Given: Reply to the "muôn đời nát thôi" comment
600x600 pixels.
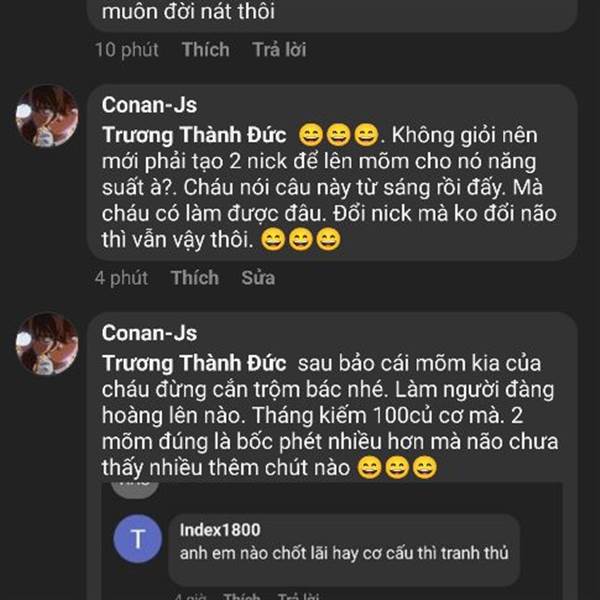Looking at the screenshot, I should click(279, 49).
